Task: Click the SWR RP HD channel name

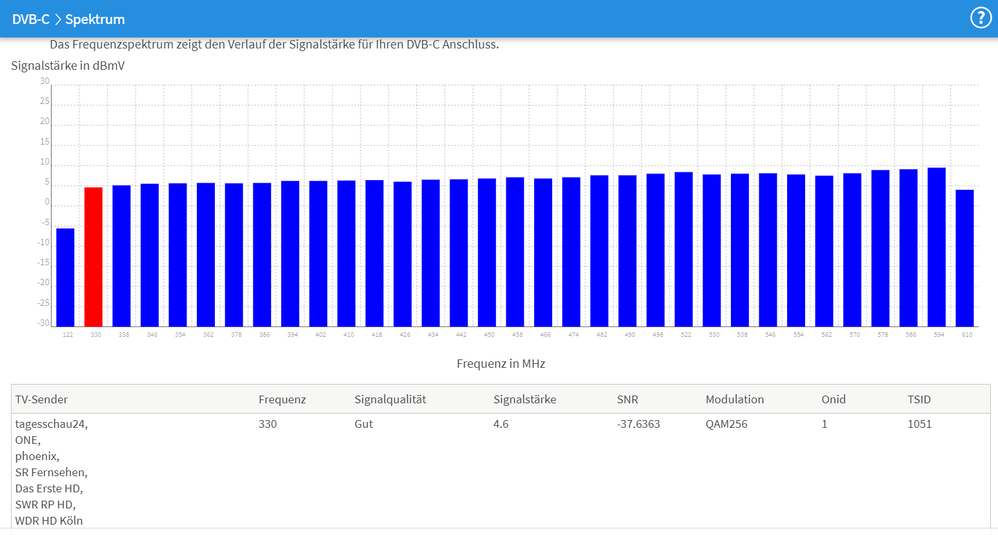Action: 45,504
